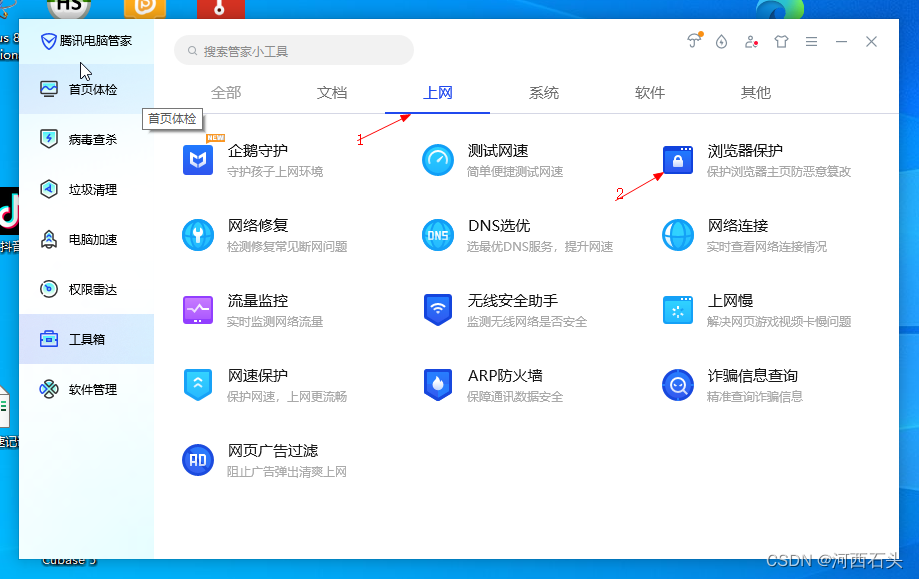Click the 选最优DNS服务，提升网速 description
919x579 pixels.
540,247
